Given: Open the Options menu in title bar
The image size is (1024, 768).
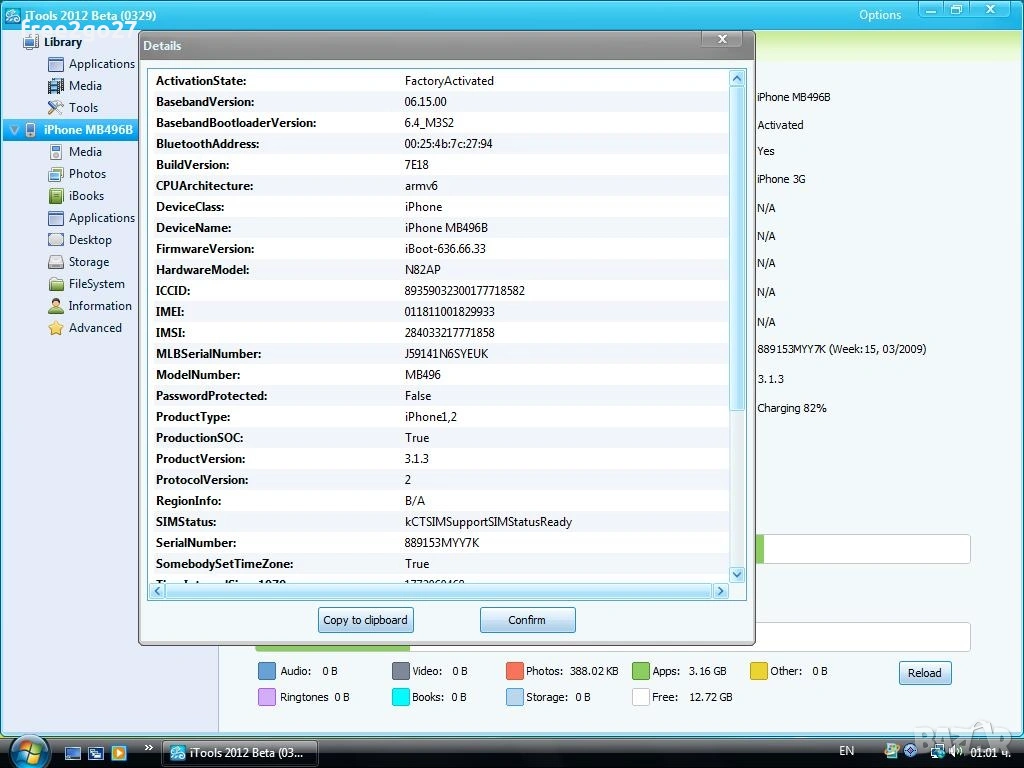Looking at the screenshot, I should [x=880, y=15].
